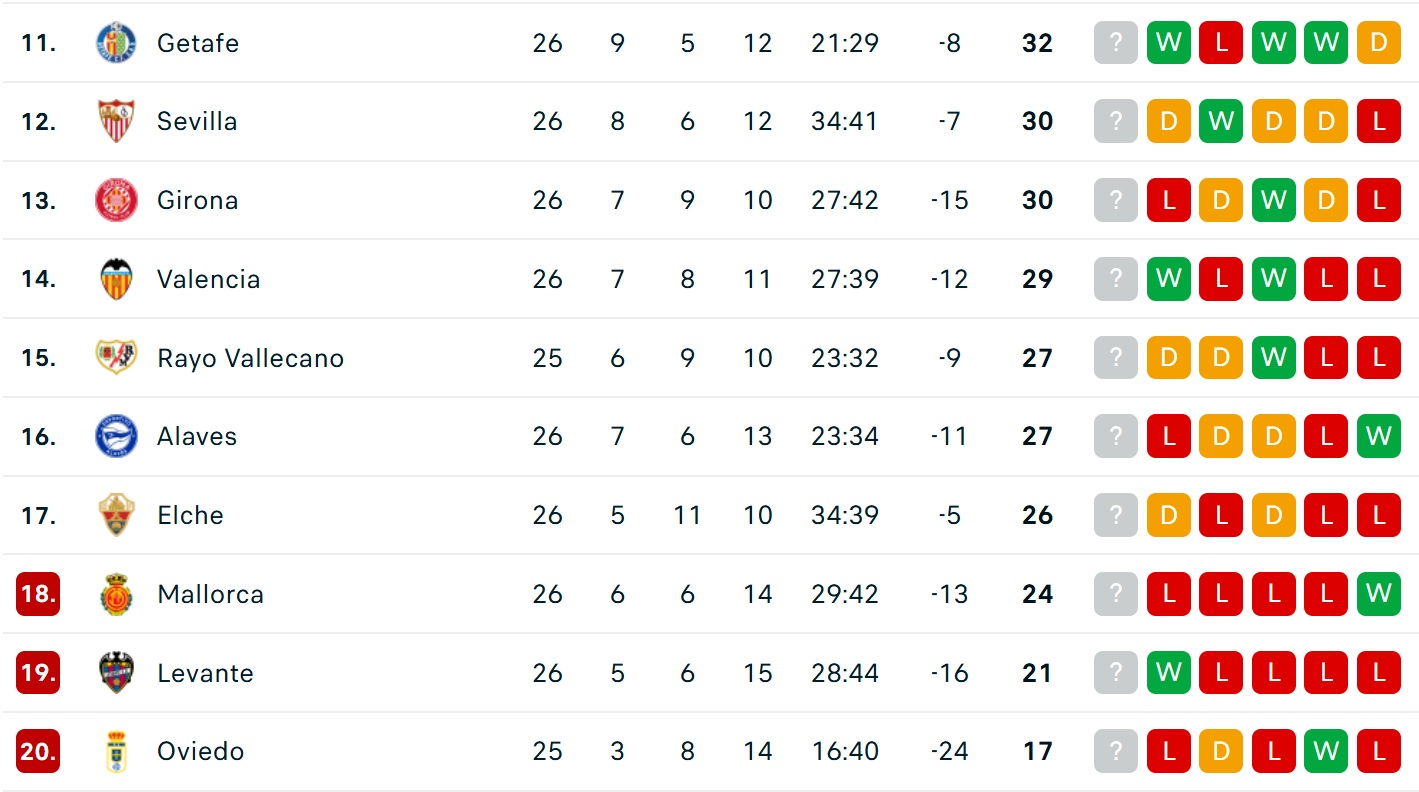Click the Oviedo club crest

116,751
